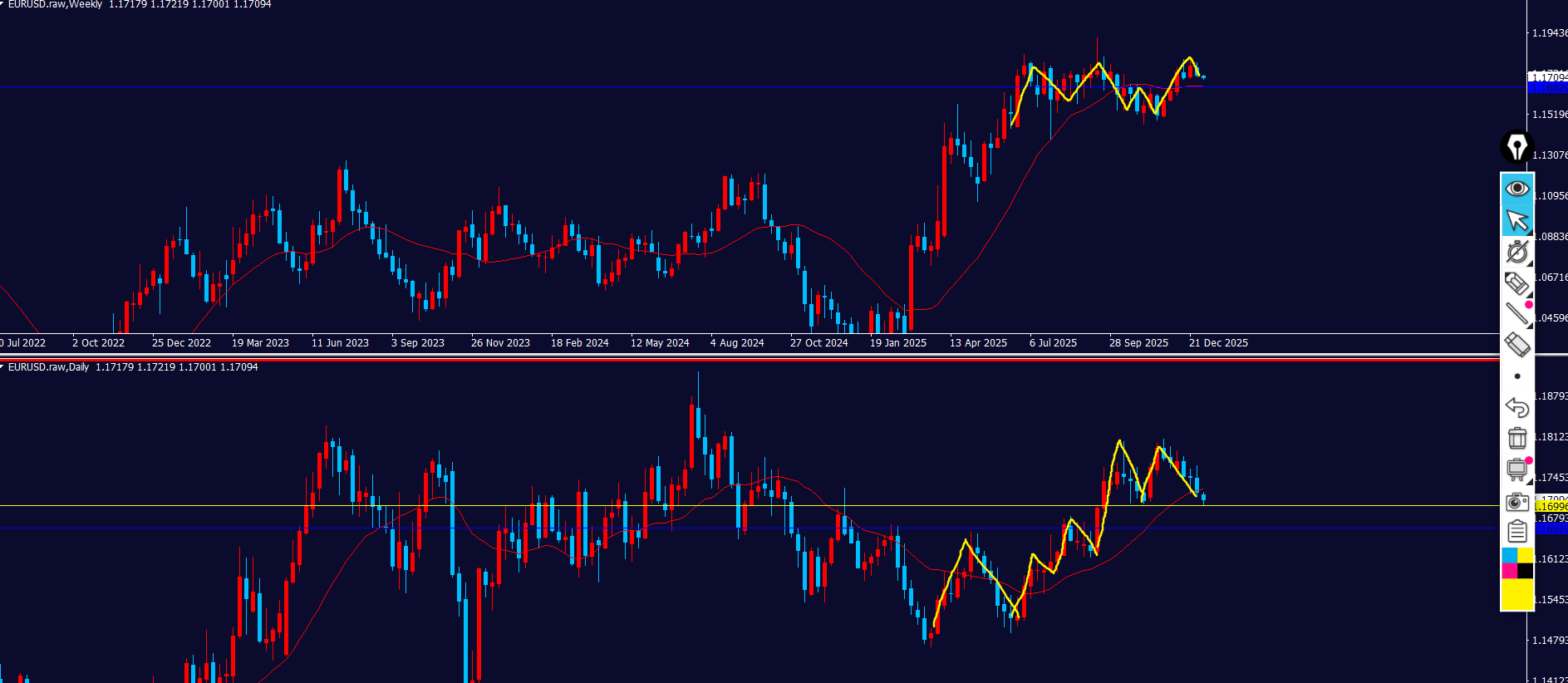Viewport: 1568px width, 683px height.
Task: Click the large yellow current color swatch
Action: (x=1517, y=593)
